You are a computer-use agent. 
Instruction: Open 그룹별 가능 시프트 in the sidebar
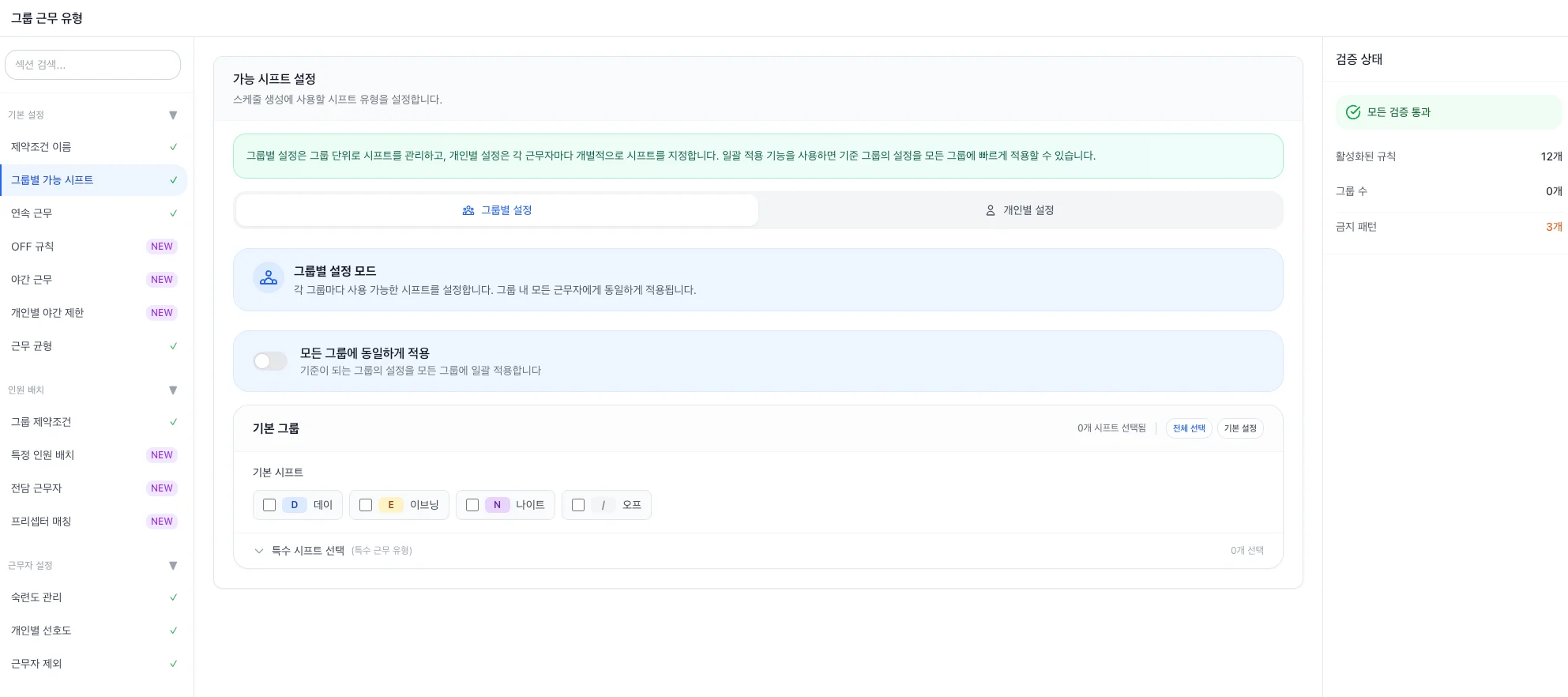click(x=93, y=180)
